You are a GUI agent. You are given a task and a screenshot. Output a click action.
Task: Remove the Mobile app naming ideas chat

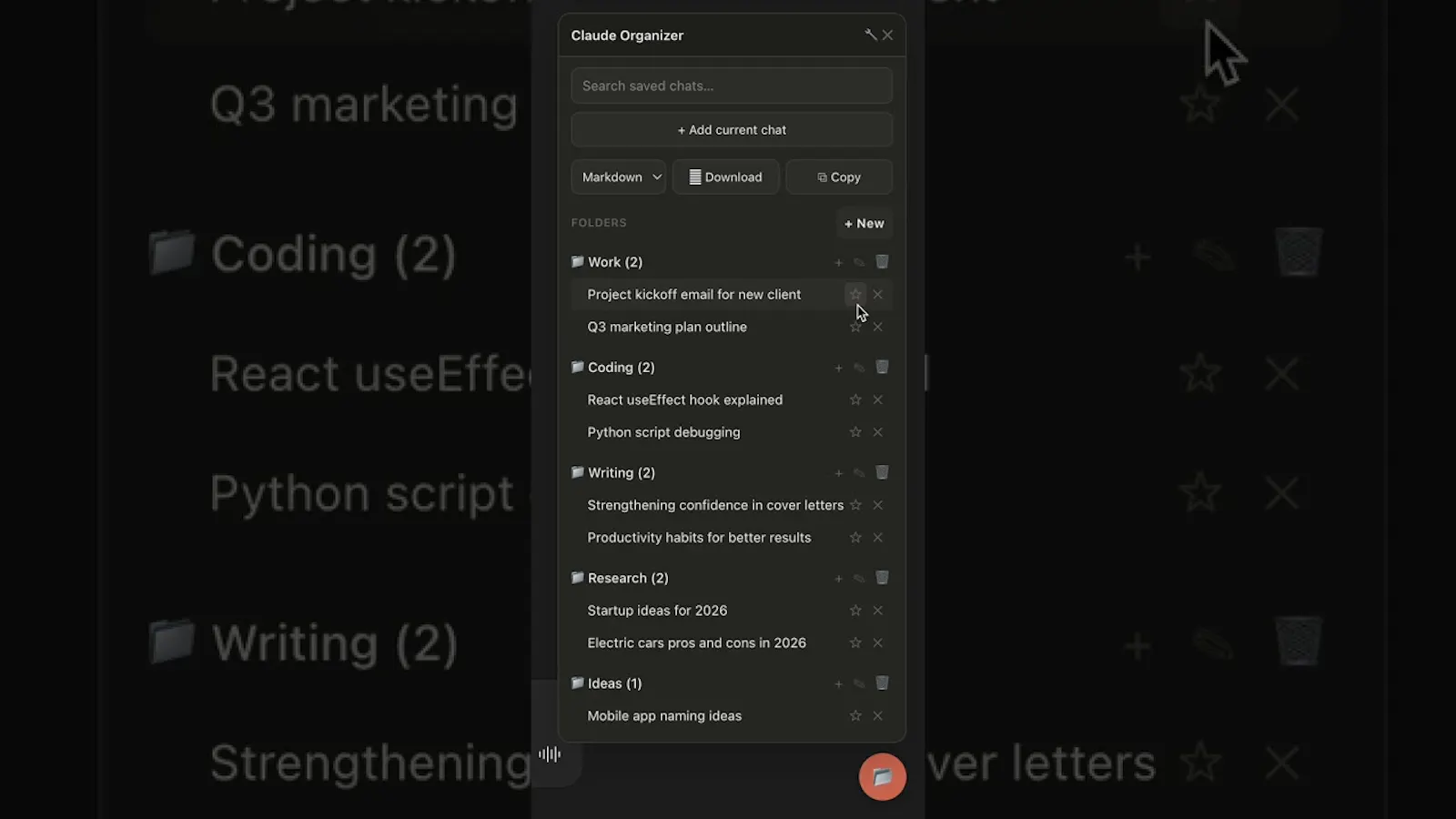point(878,716)
